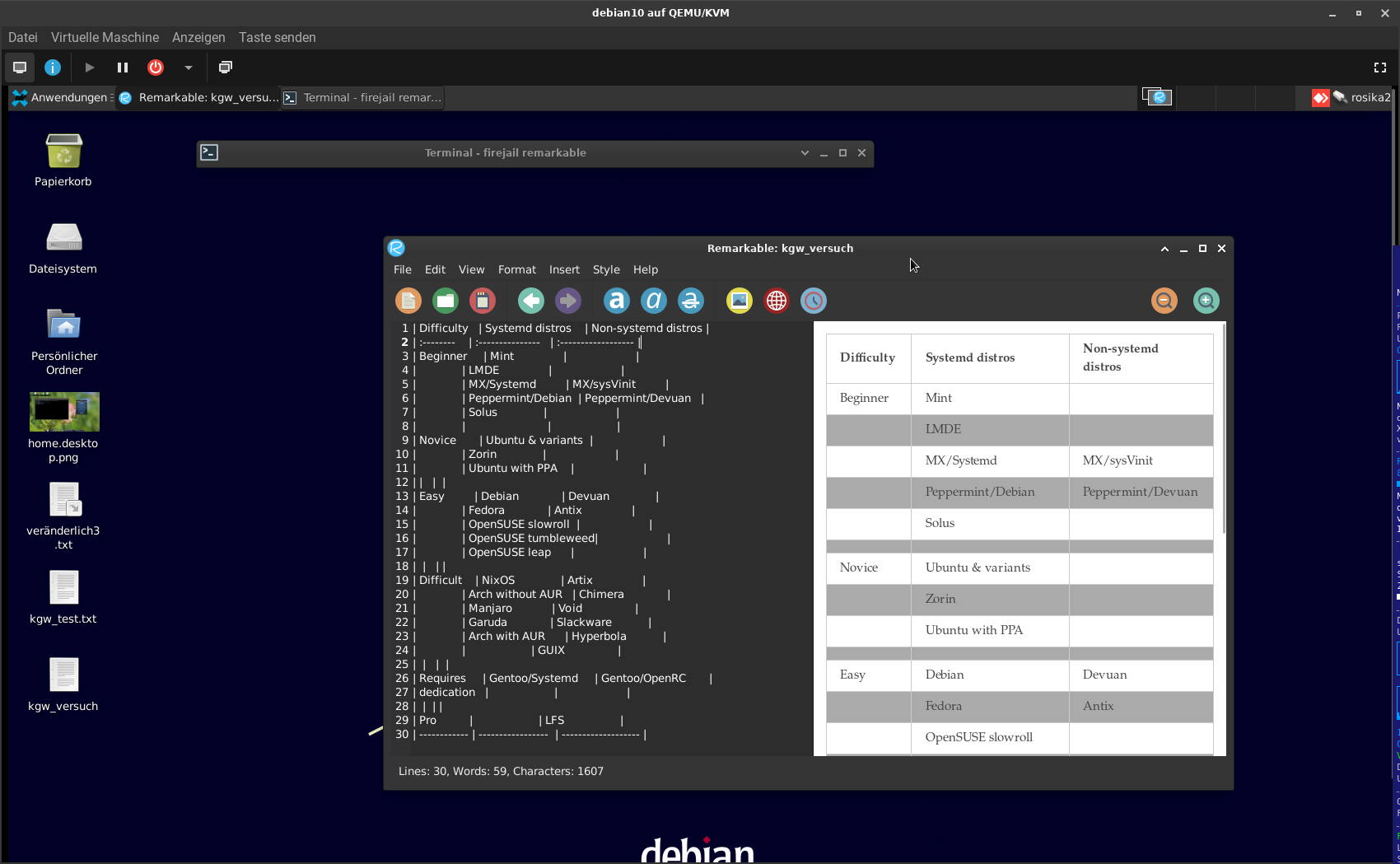Select the Papierkorb trash desktop icon
The image size is (1400, 864).
[63, 160]
